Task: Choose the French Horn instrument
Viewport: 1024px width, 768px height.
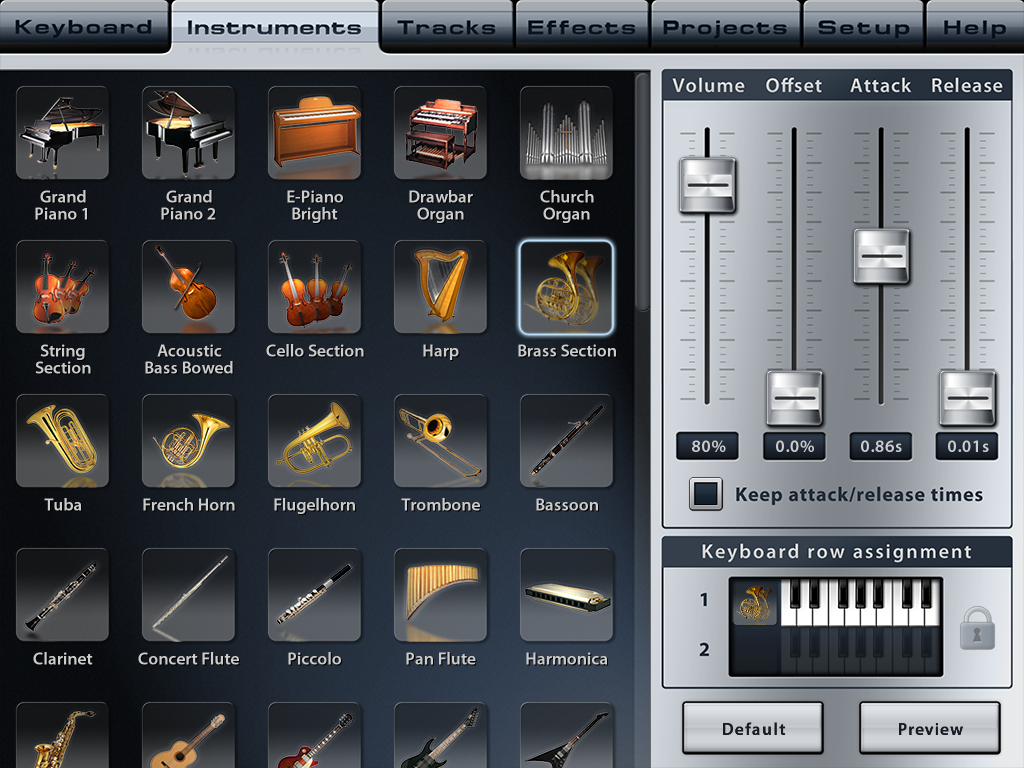Action: pyautogui.click(x=188, y=441)
